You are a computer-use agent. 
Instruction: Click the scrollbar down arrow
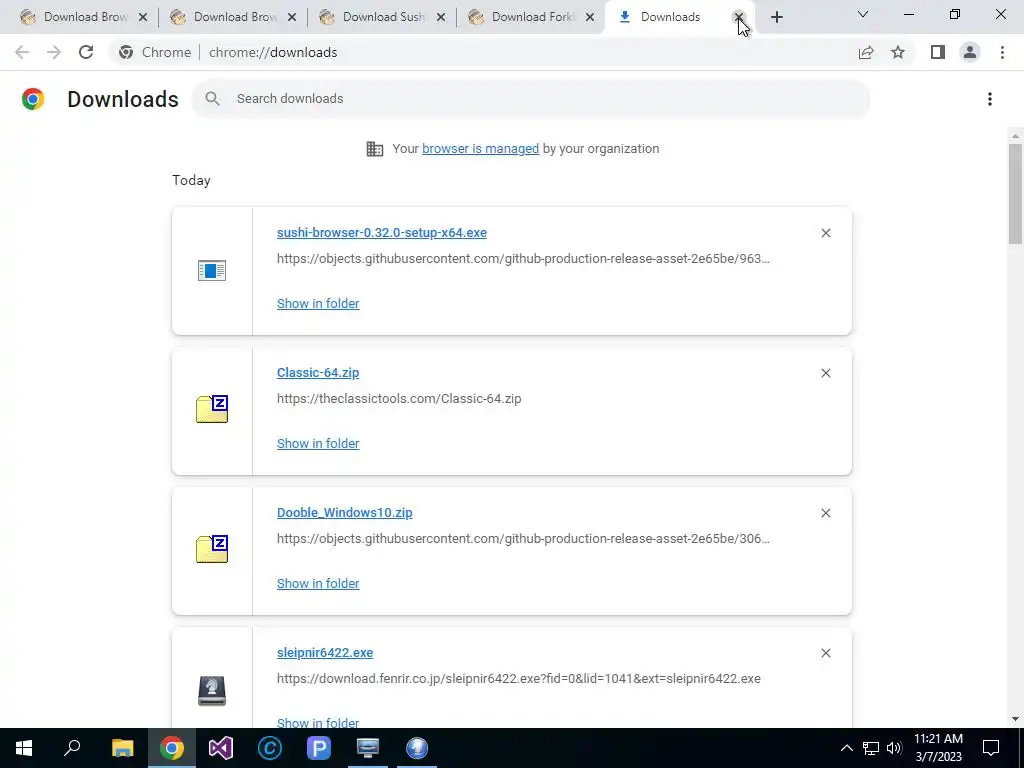[1015, 719]
